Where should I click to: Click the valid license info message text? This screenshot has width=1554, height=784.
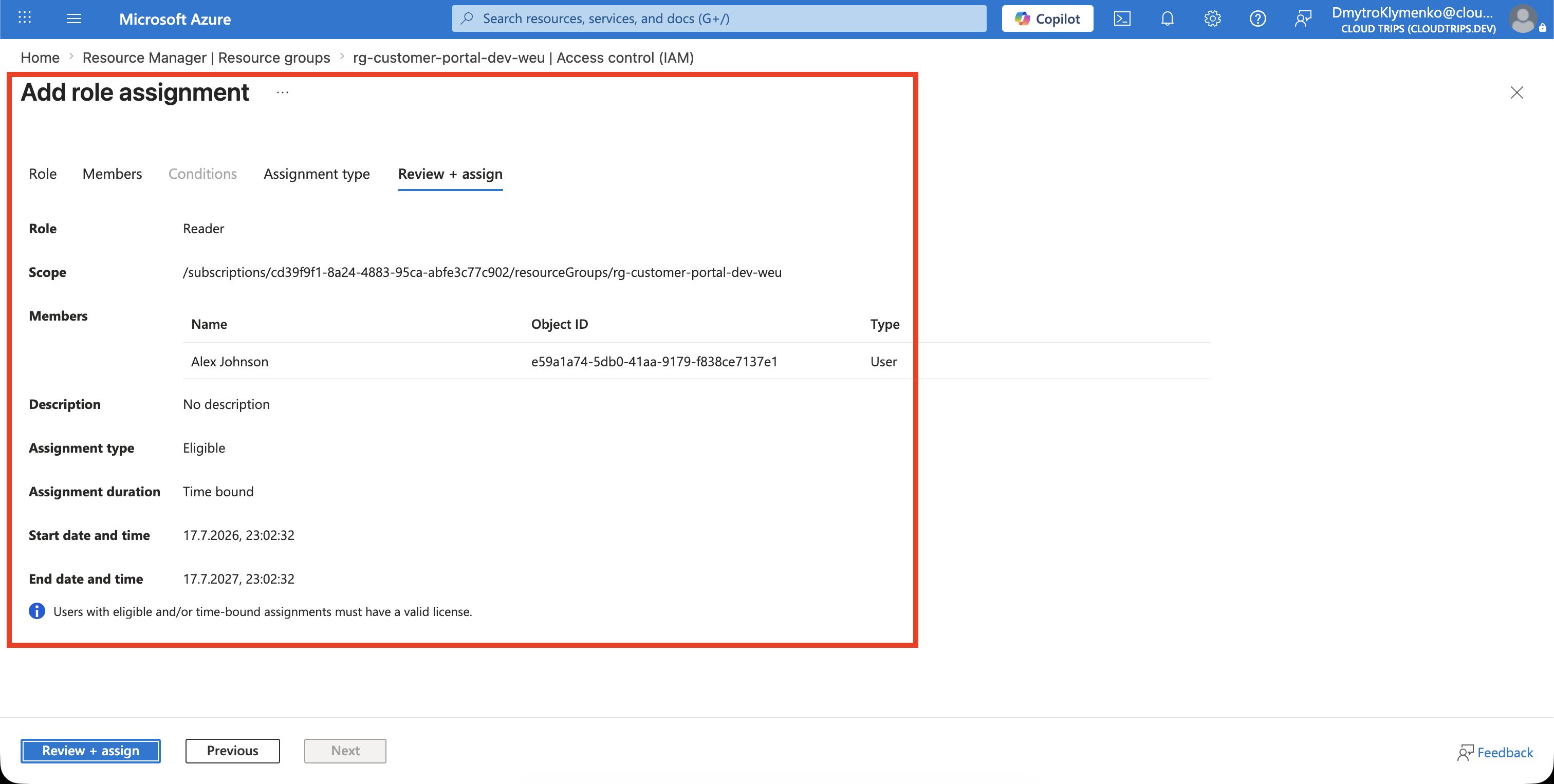click(263, 611)
